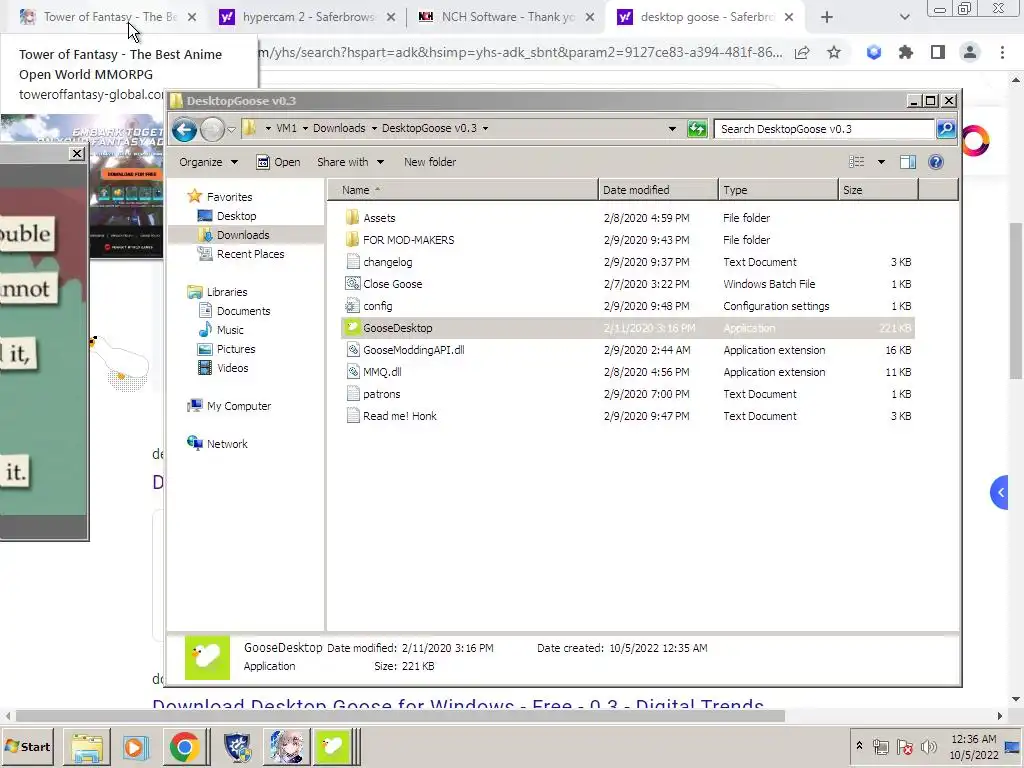Image resolution: width=1024 pixels, height=768 pixels.
Task: Bookmark this page with star icon
Action: pyautogui.click(x=834, y=52)
